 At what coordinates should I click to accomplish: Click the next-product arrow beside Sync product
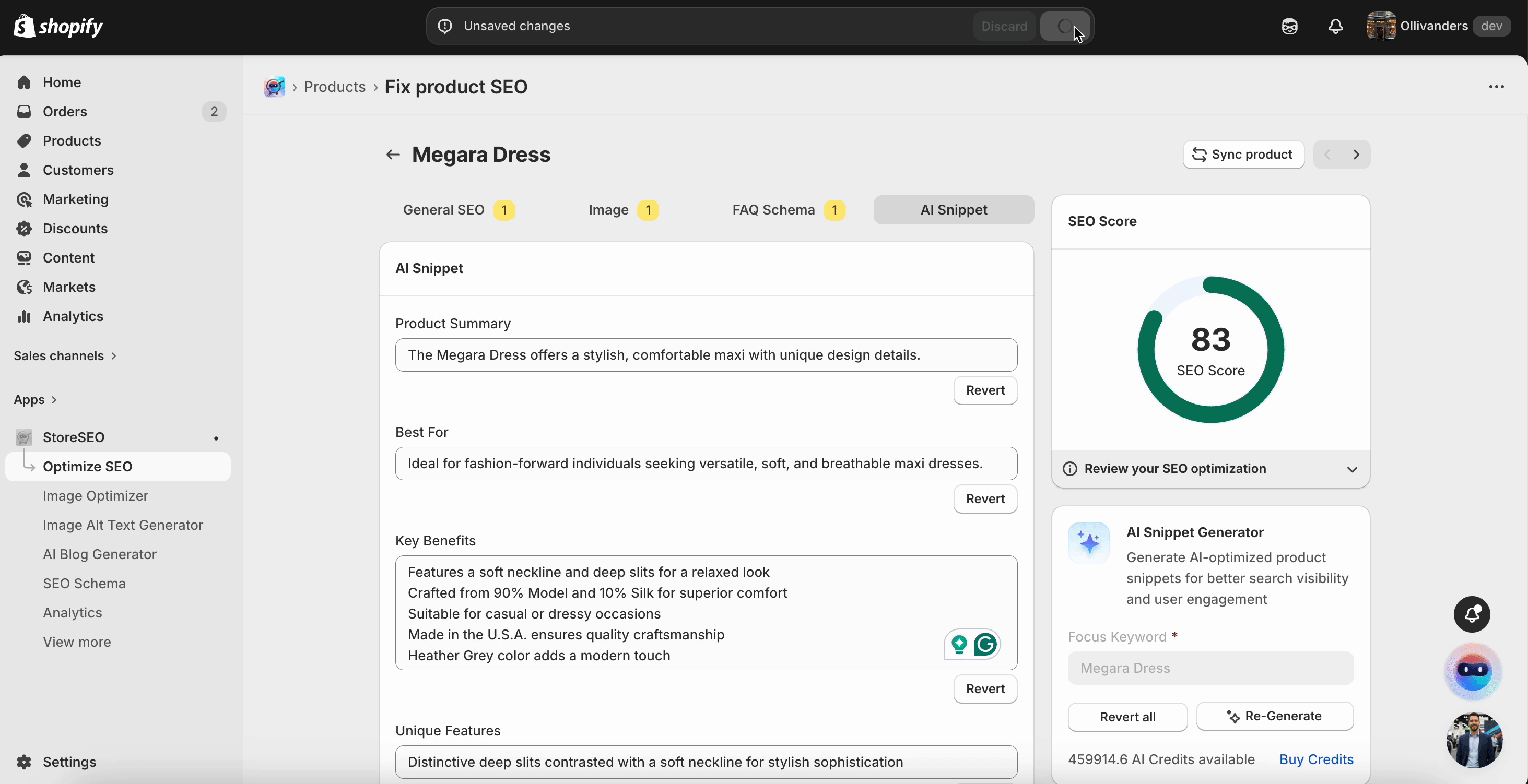point(1357,154)
